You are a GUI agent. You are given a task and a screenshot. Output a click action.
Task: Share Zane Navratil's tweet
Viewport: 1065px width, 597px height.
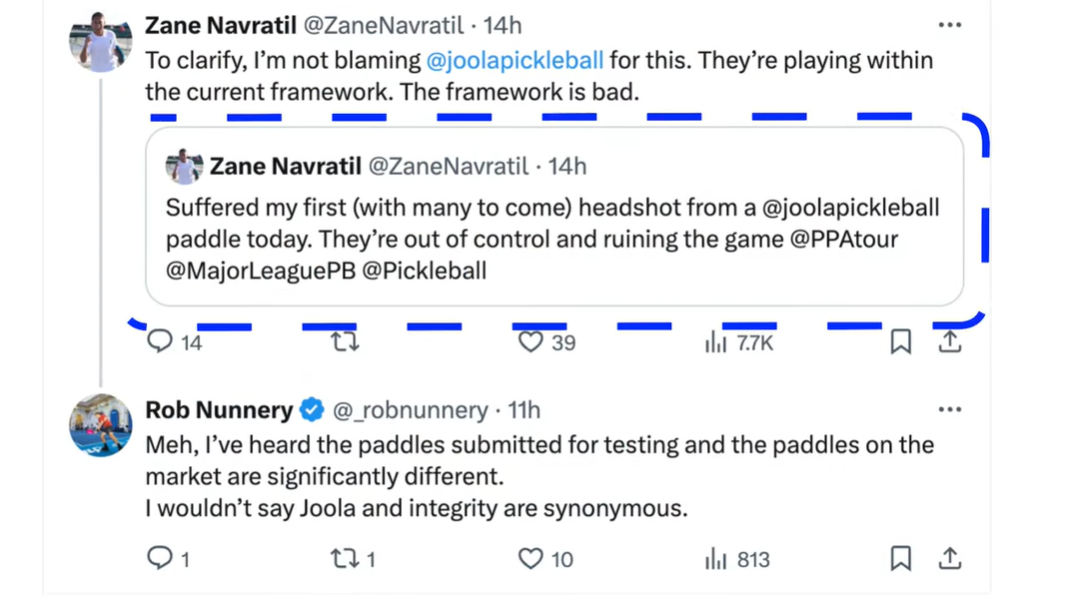[950, 342]
